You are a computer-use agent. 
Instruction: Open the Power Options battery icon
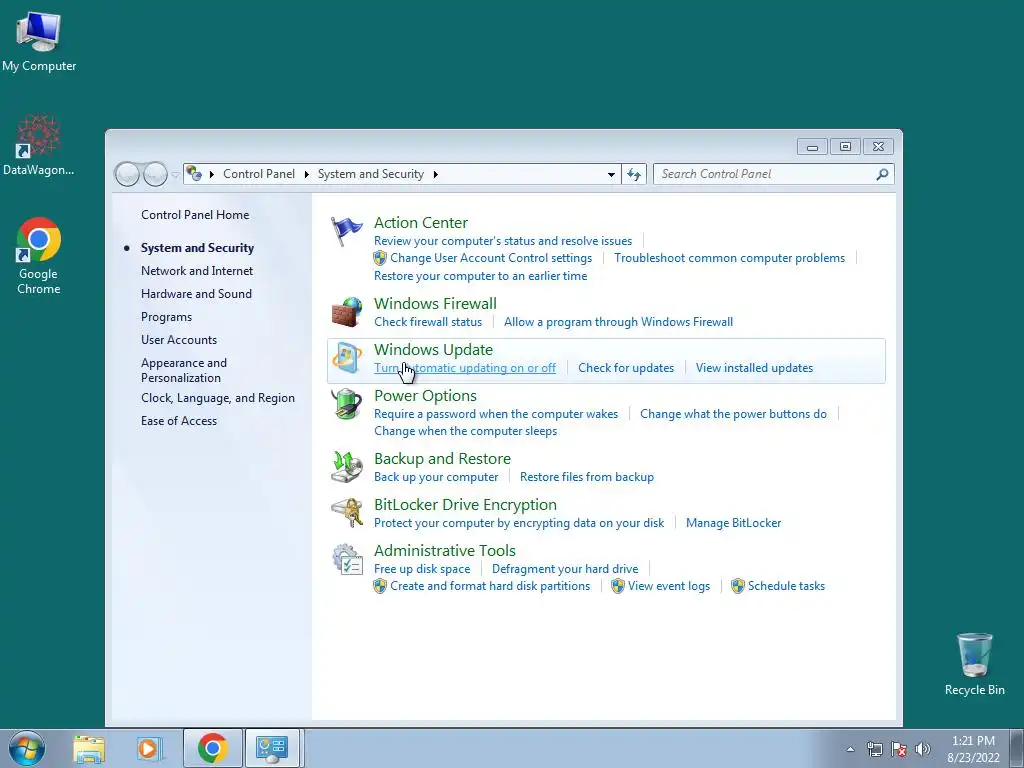pos(346,404)
